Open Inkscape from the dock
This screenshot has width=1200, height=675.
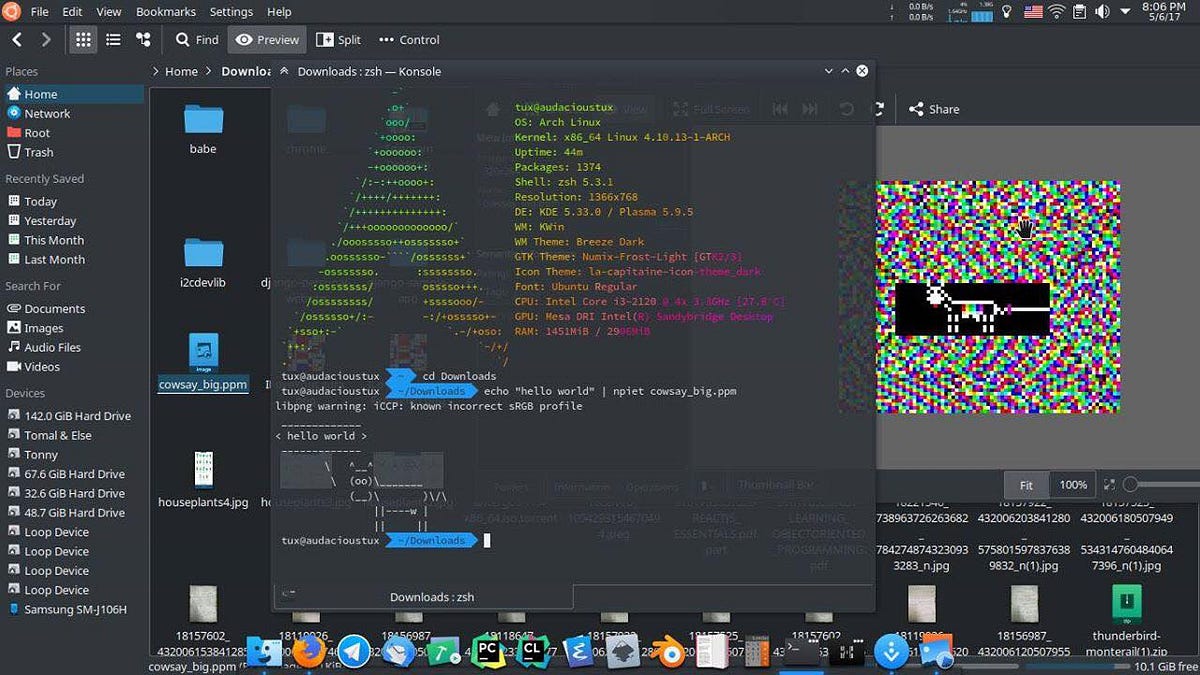(x=623, y=652)
